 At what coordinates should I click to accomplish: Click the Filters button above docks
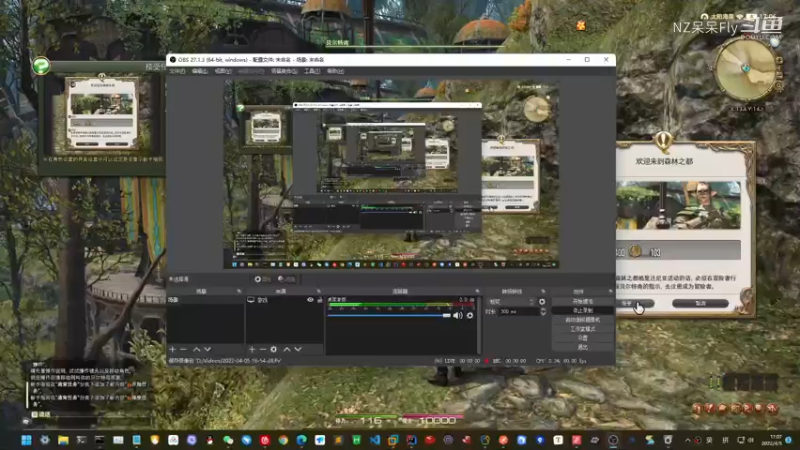click(x=287, y=279)
